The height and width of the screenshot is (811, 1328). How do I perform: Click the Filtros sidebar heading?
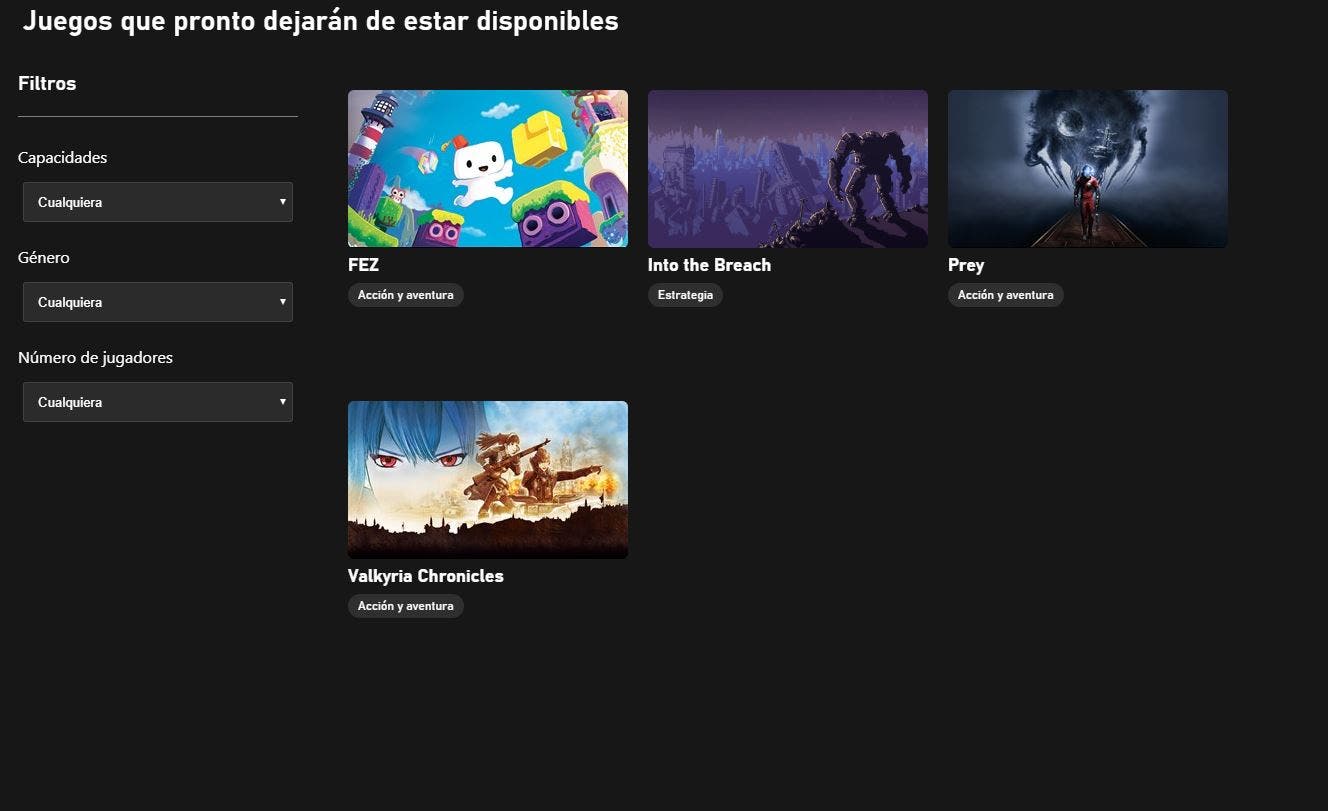tap(47, 83)
